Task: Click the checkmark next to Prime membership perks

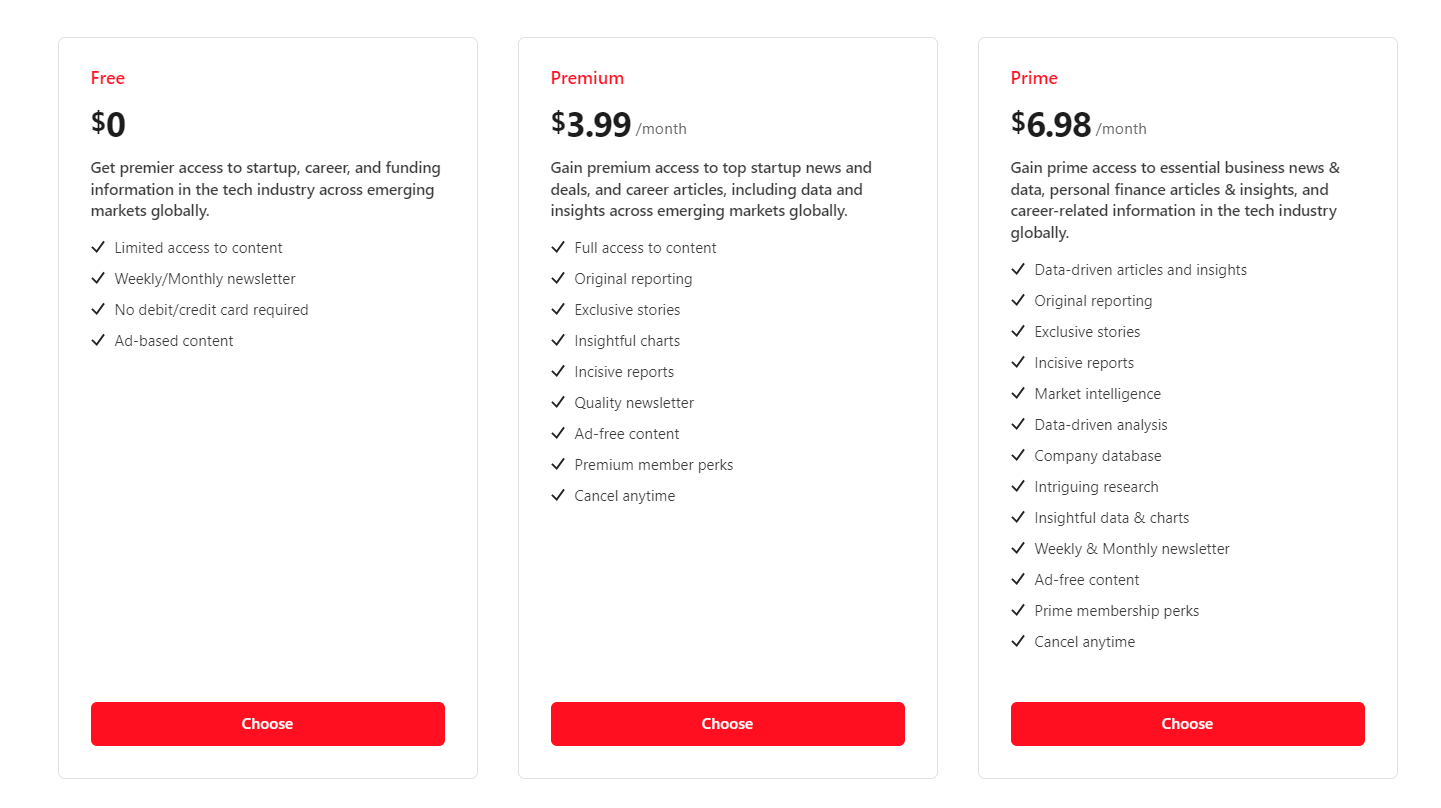Action: [x=1018, y=610]
